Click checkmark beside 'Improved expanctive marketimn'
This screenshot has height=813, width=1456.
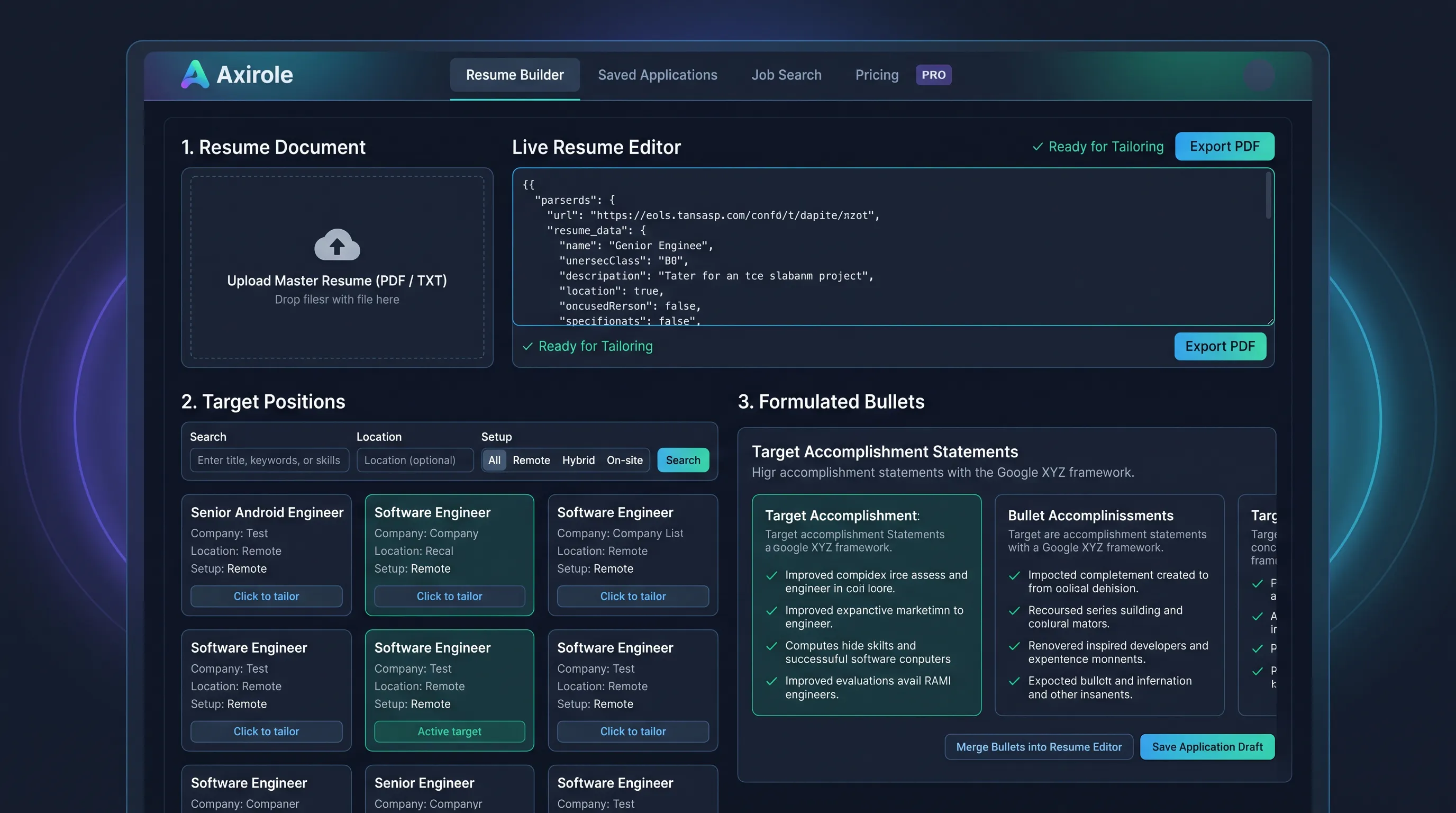click(x=771, y=611)
